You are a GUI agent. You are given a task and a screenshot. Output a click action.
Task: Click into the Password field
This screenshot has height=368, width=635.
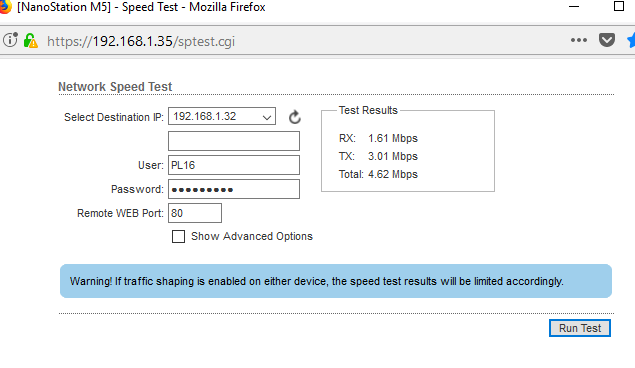click(x=234, y=189)
